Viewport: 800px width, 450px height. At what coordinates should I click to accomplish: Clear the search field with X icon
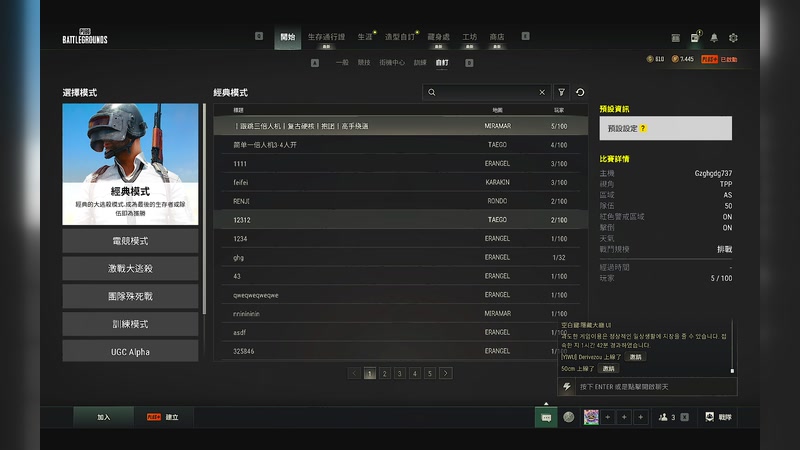click(x=542, y=92)
